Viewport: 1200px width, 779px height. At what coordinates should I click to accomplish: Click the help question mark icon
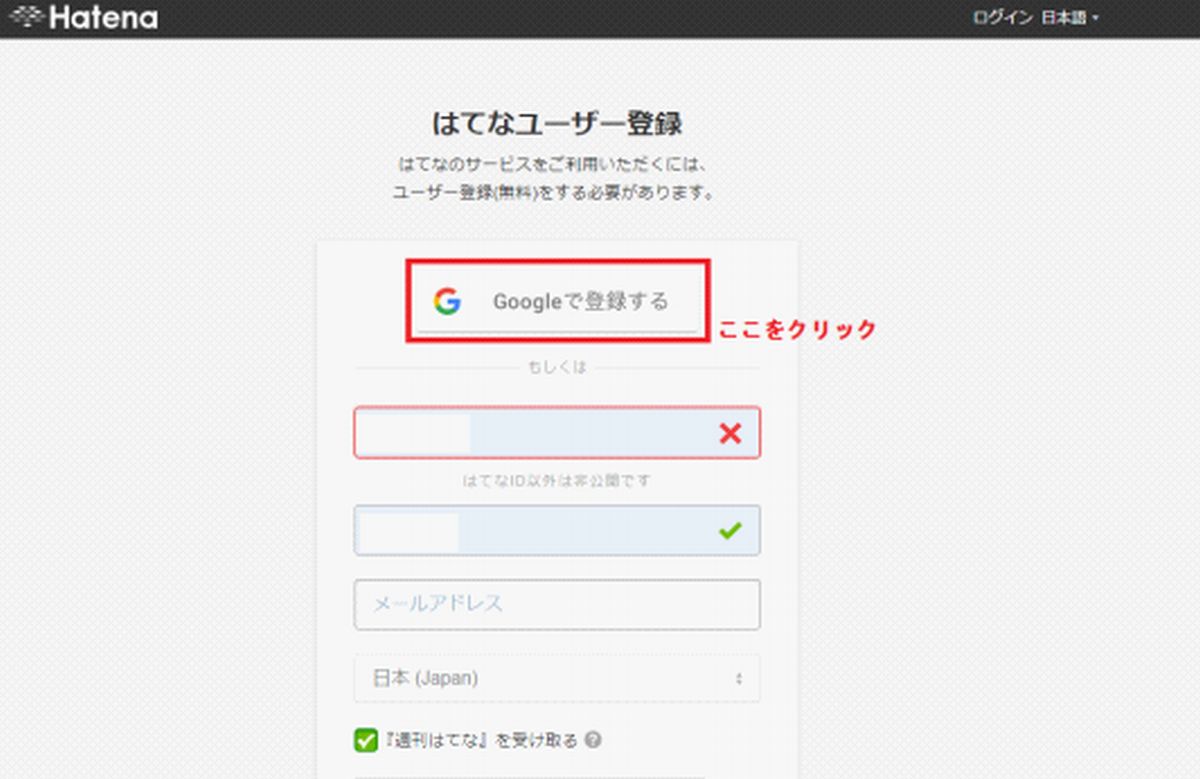pos(593,741)
